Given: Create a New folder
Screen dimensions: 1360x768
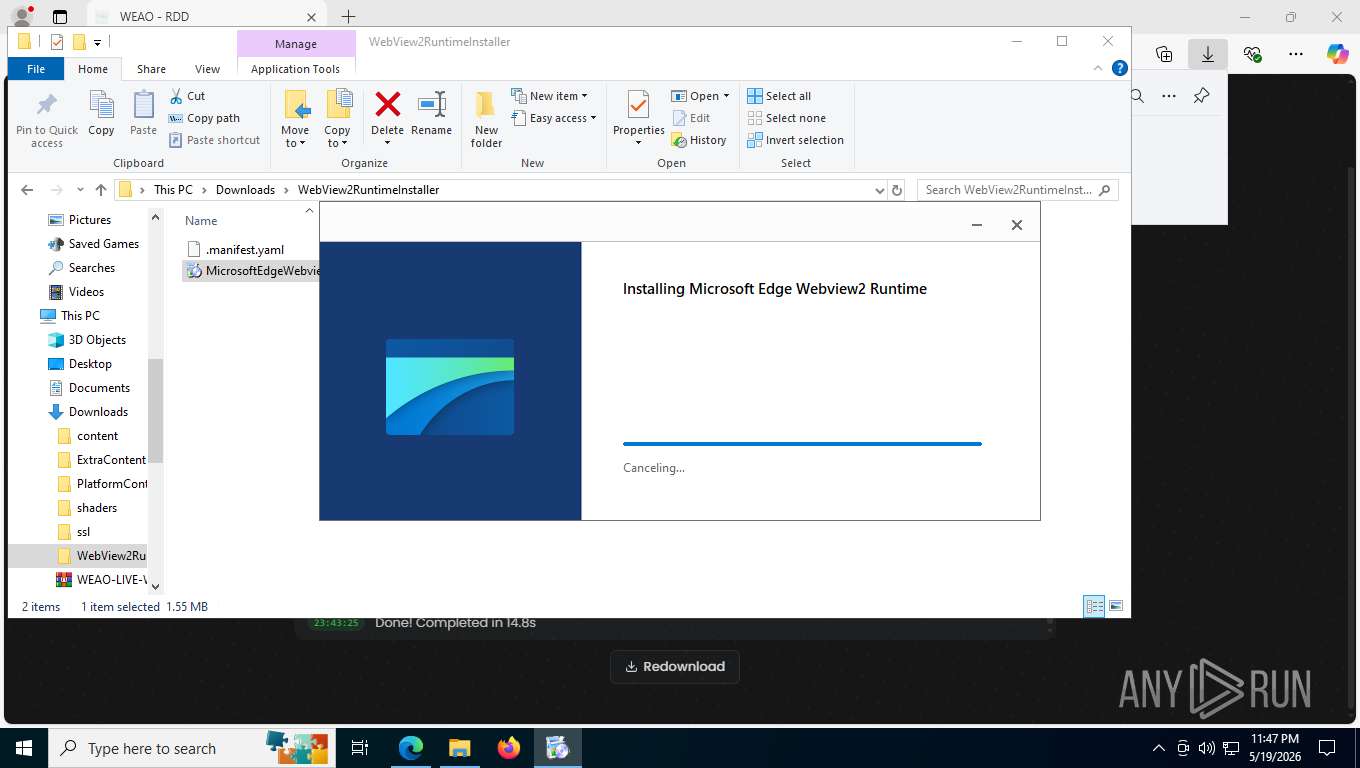Looking at the screenshot, I should (486, 119).
